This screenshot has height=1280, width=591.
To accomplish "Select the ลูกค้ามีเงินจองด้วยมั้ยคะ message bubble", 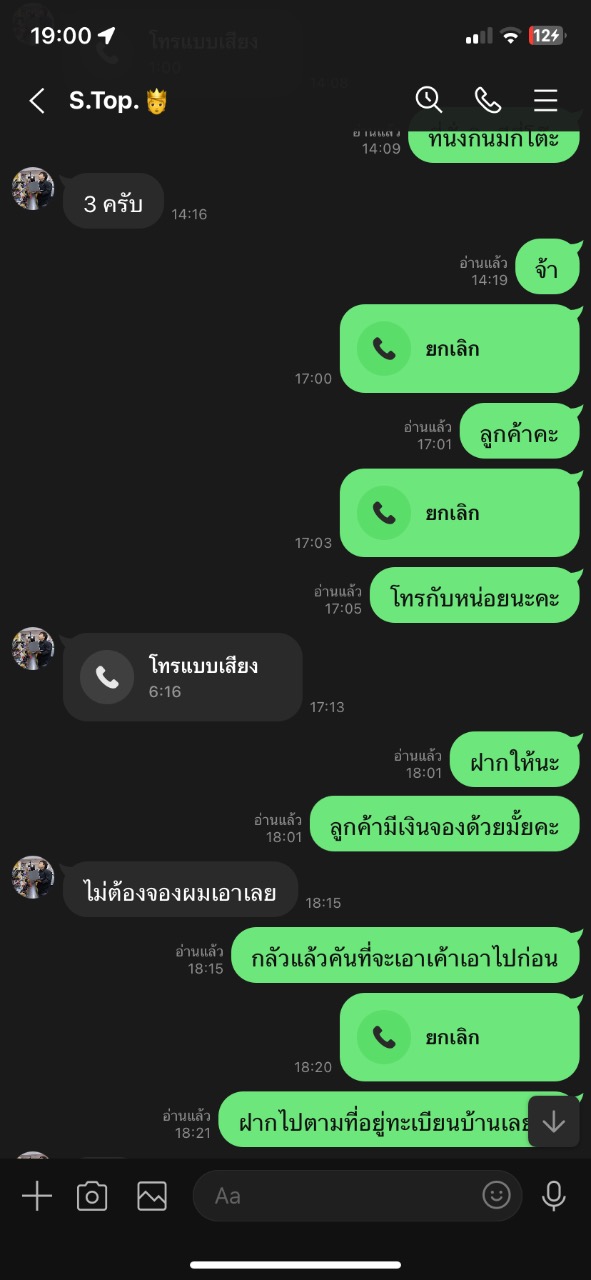I will 445,825.
